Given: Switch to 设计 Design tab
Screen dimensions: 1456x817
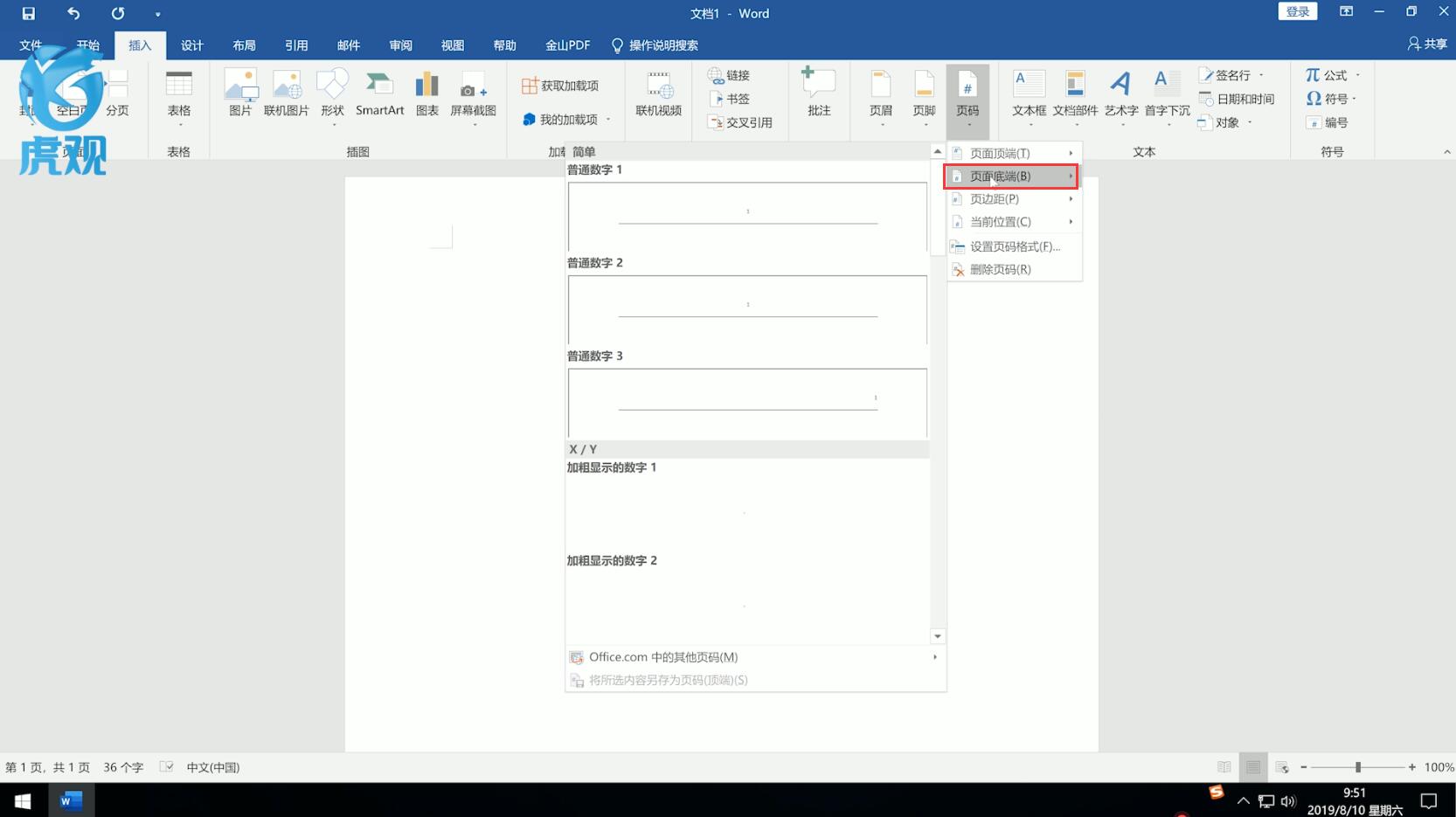Looking at the screenshot, I should pyautogui.click(x=191, y=45).
